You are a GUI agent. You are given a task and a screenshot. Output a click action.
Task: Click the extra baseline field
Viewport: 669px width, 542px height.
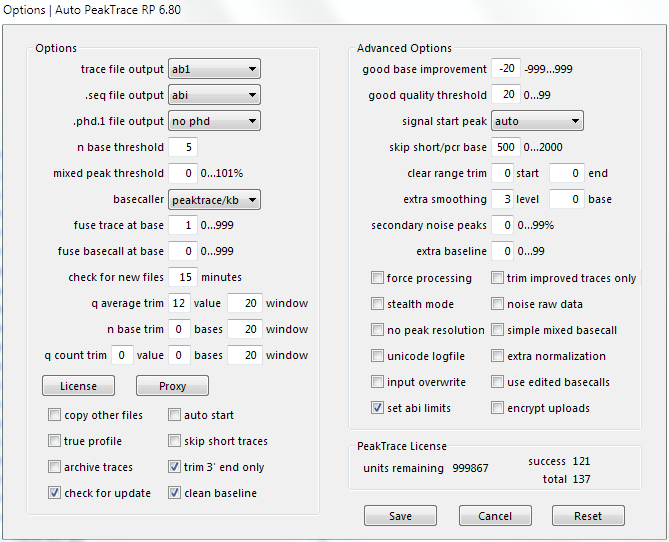coord(502,251)
